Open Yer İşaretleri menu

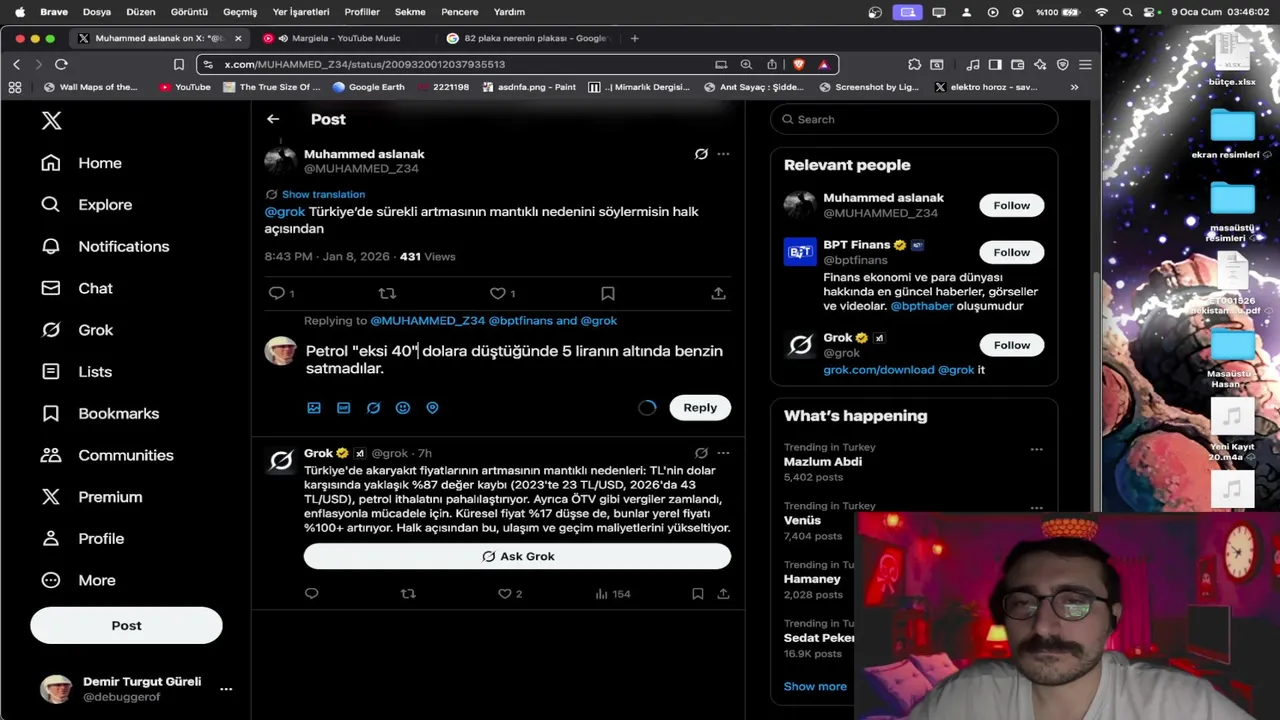pos(301,12)
